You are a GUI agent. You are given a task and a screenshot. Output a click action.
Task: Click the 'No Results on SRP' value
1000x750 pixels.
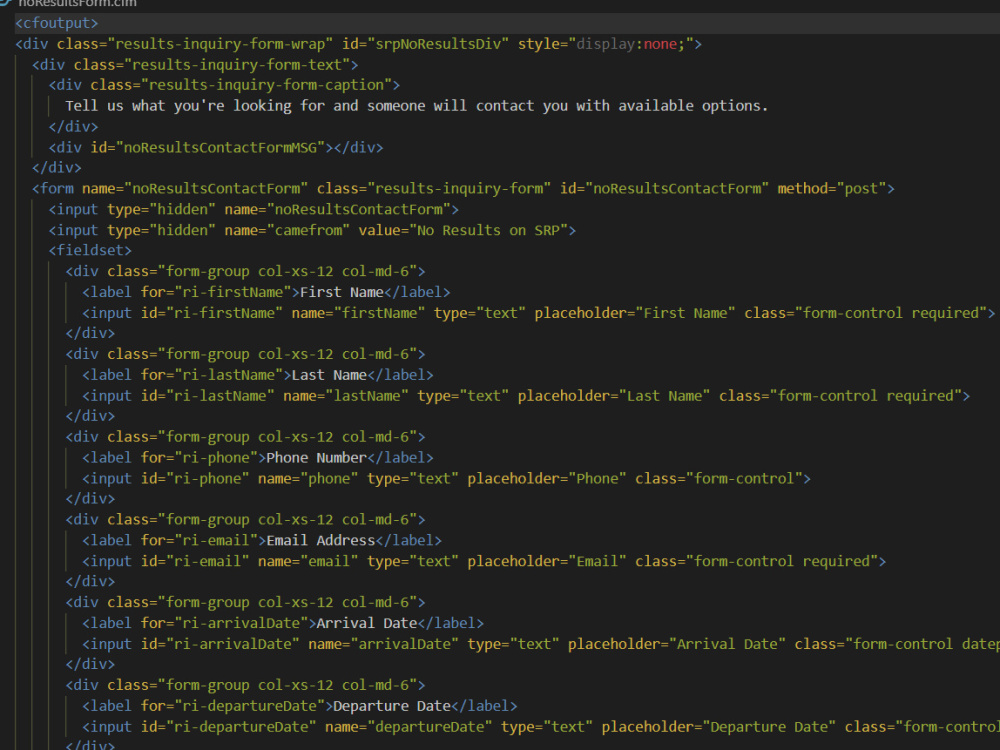(x=488, y=230)
